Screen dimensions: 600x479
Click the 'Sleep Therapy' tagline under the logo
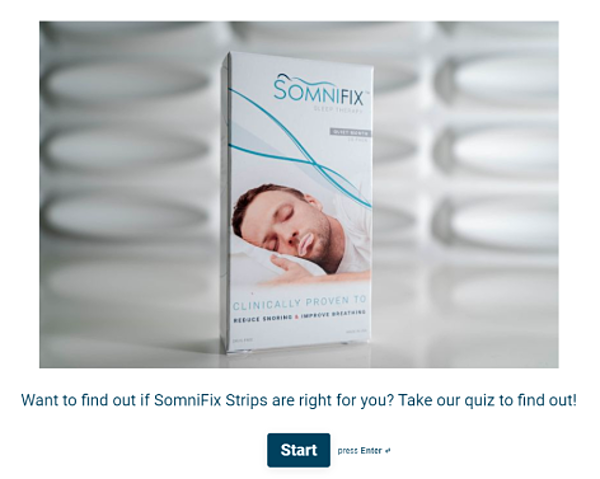[338, 110]
